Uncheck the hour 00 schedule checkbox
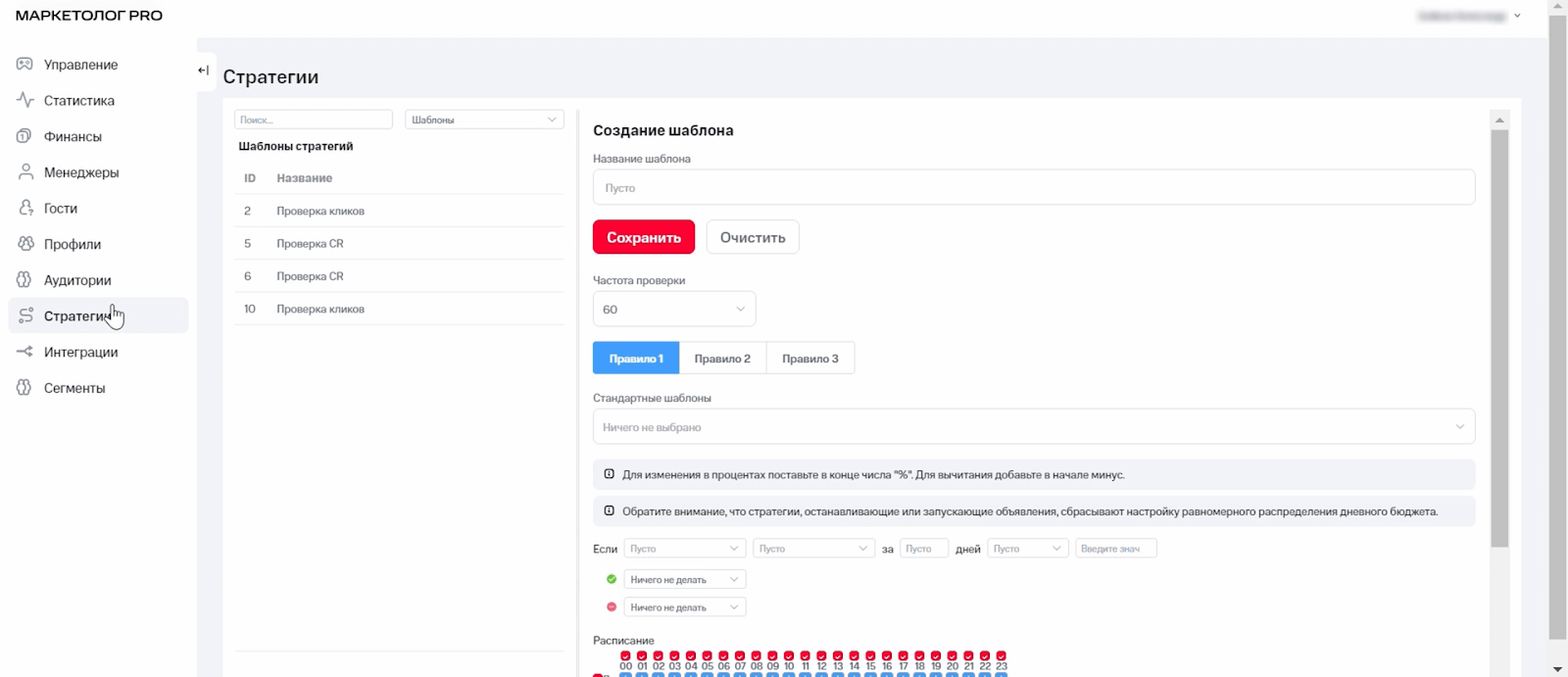The image size is (1568, 677). coord(626,655)
